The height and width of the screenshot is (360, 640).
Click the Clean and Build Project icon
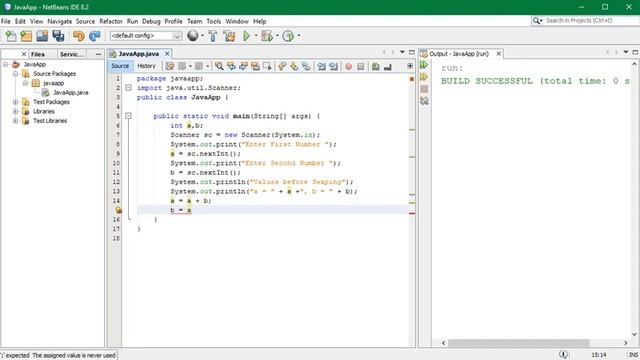(229, 36)
